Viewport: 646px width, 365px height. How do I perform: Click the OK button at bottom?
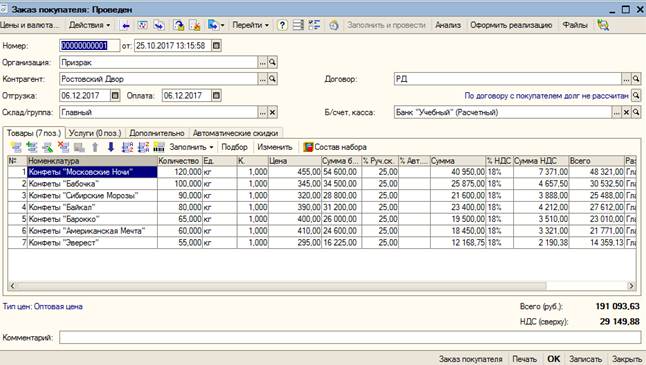tap(553, 359)
